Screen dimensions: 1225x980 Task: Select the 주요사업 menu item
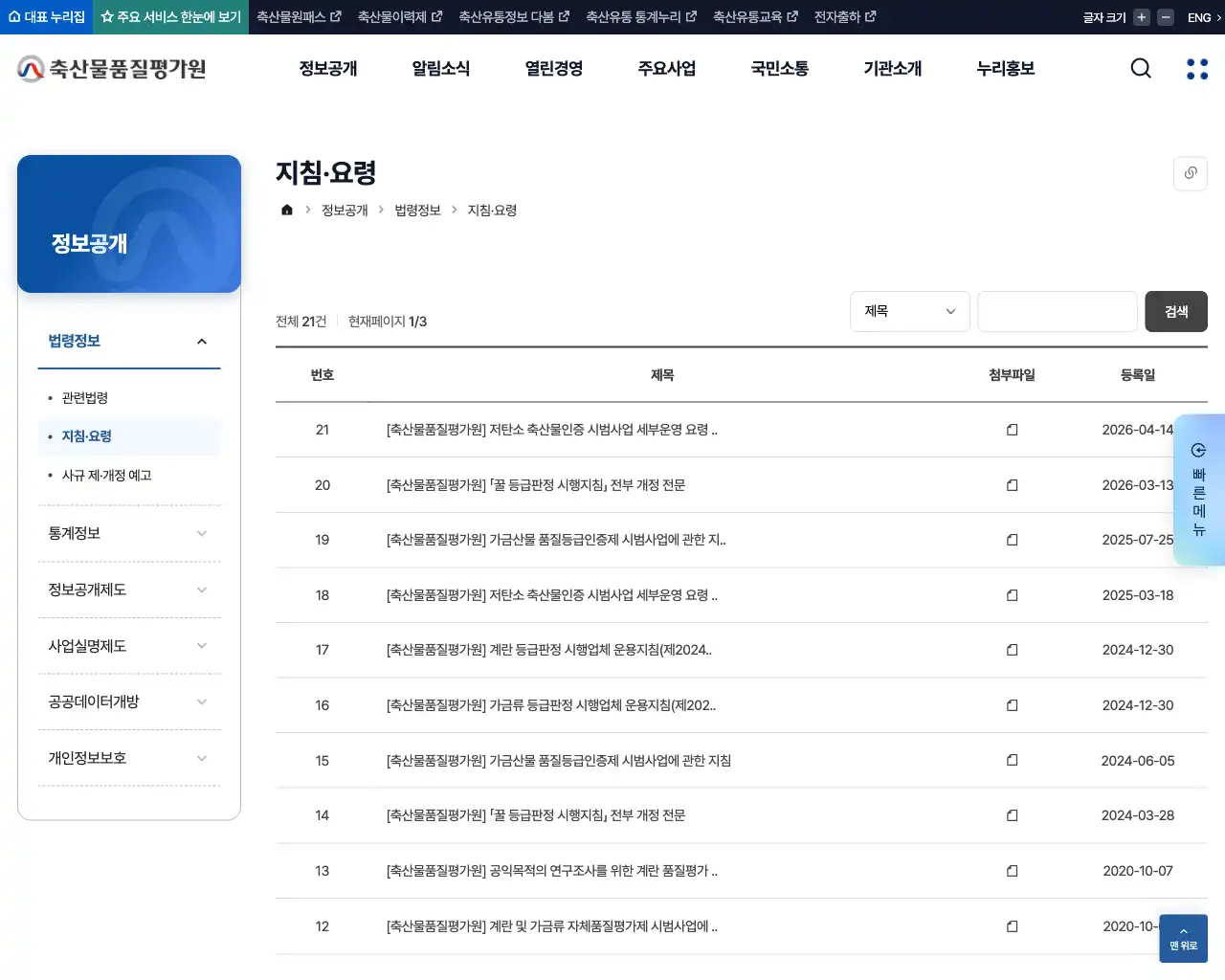pos(666,68)
